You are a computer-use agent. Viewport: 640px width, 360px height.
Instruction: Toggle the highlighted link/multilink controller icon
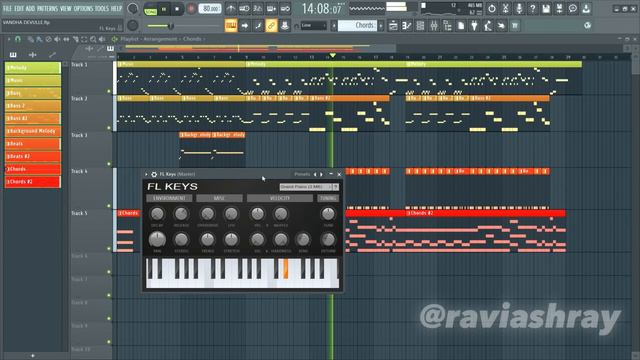(x=271, y=26)
